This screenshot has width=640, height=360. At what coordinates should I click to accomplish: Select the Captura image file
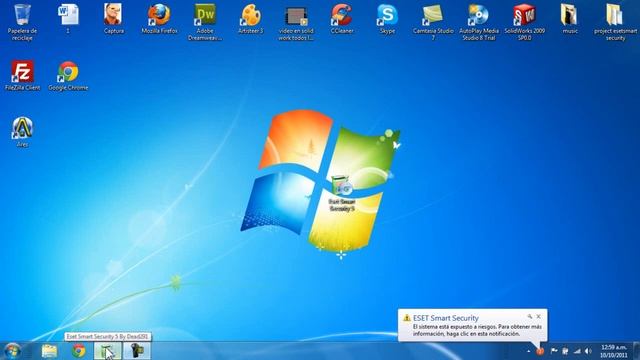(113, 18)
